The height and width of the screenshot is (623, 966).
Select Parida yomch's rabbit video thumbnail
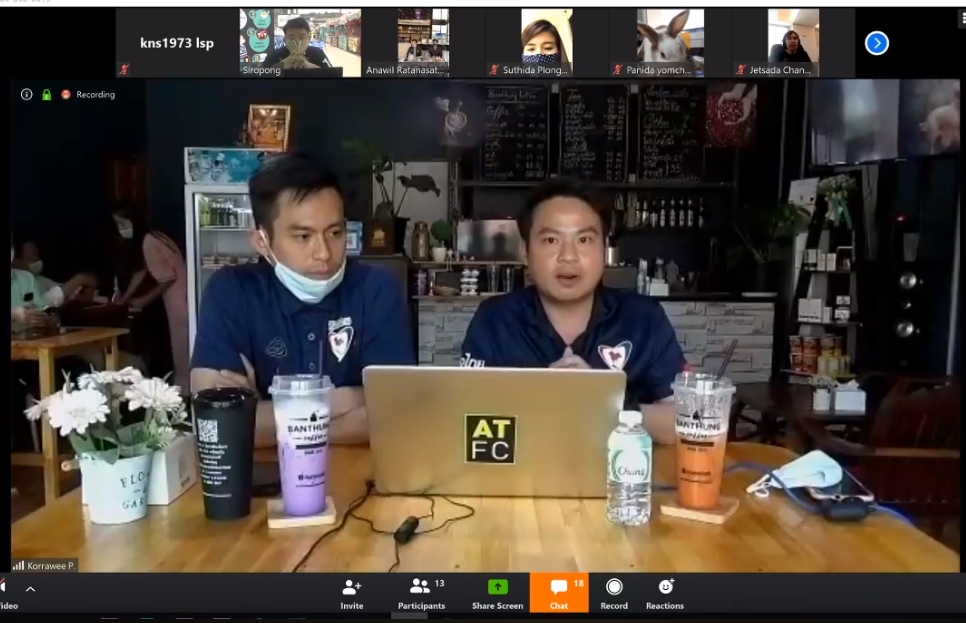coord(670,42)
